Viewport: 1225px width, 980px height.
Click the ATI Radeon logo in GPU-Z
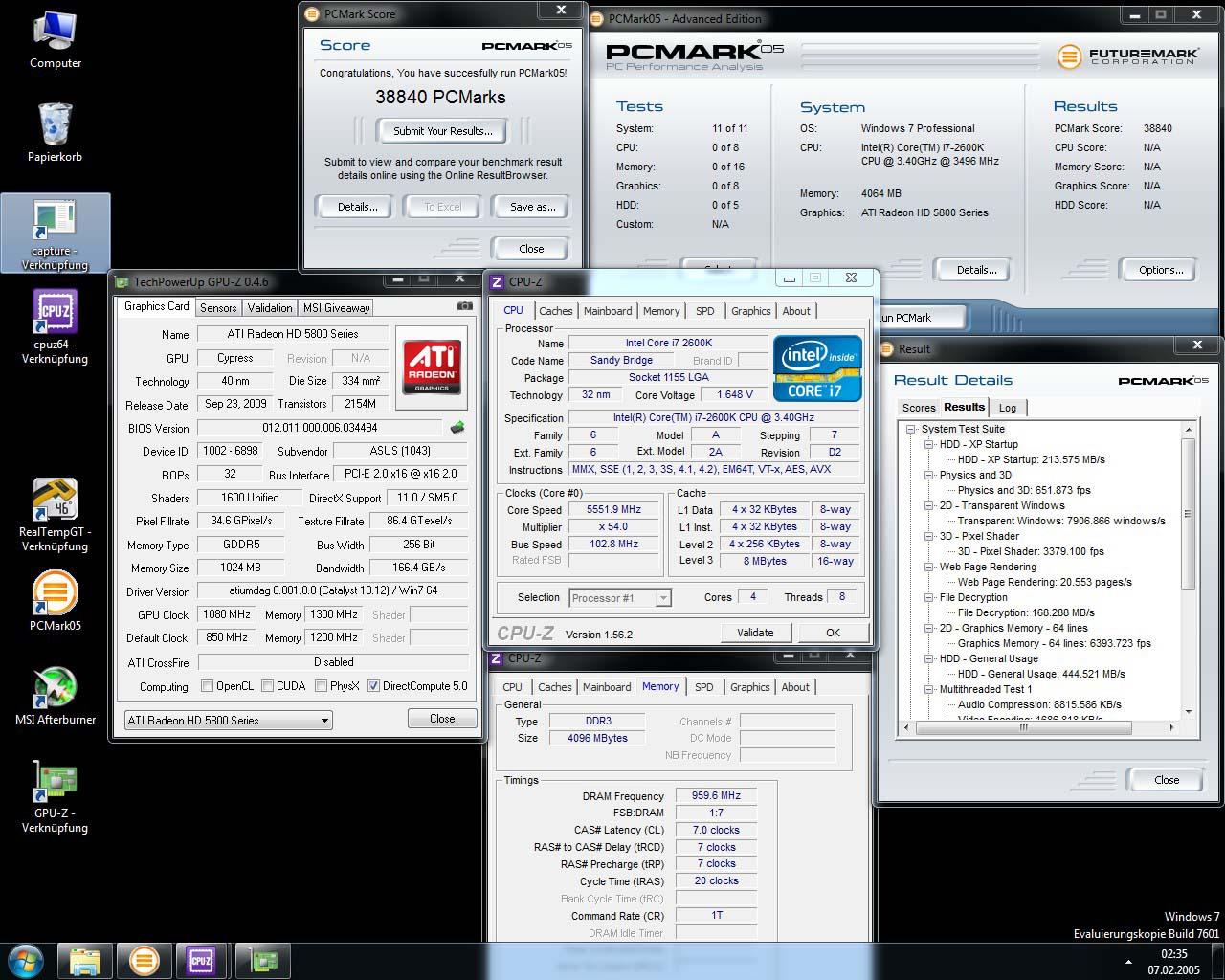(x=433, y=367)
